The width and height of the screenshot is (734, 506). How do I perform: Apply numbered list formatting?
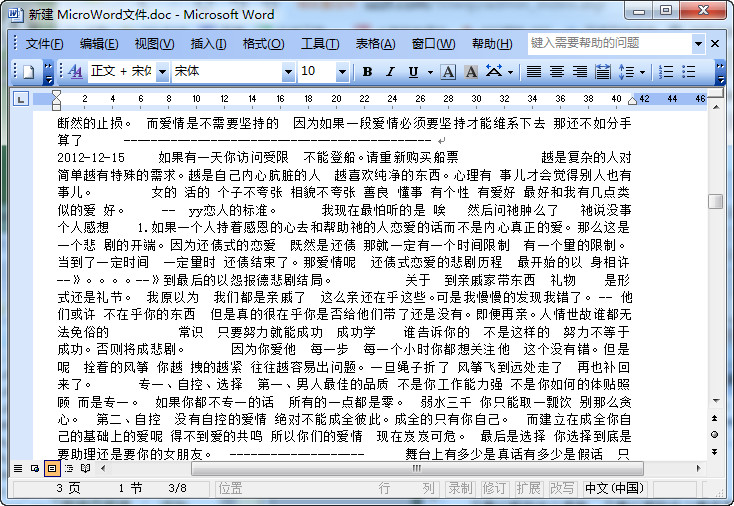pos(666,72)
